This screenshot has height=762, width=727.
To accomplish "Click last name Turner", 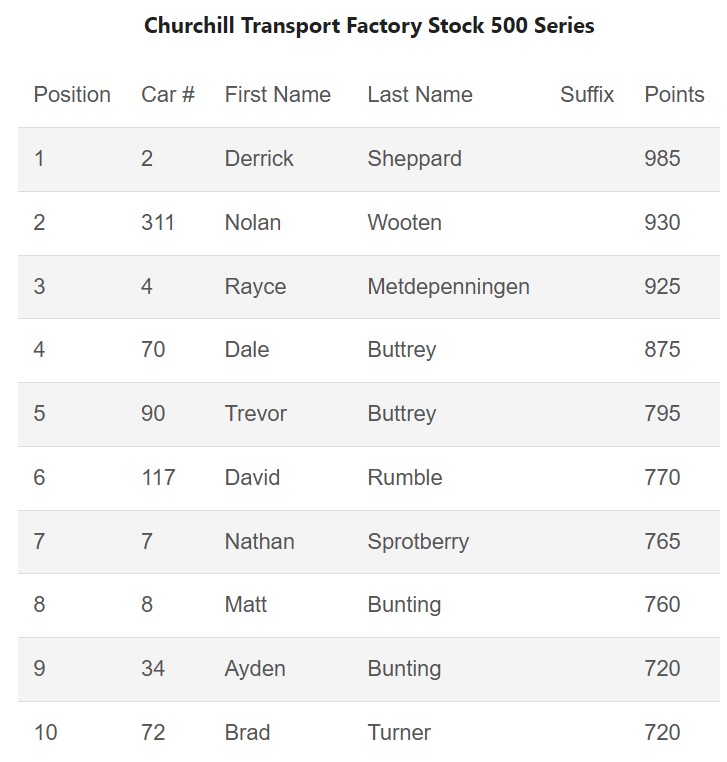I will tap(399, 733).
